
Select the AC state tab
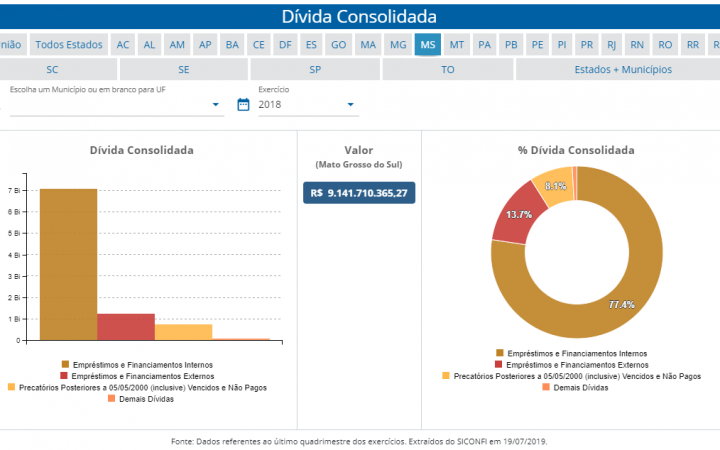click(x=123, y=45)
